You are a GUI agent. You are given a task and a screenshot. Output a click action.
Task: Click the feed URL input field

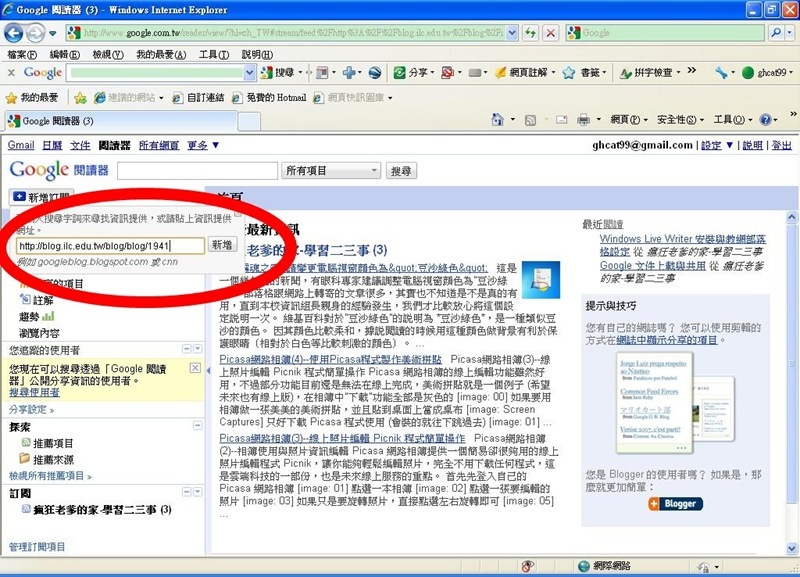(110, 246)
